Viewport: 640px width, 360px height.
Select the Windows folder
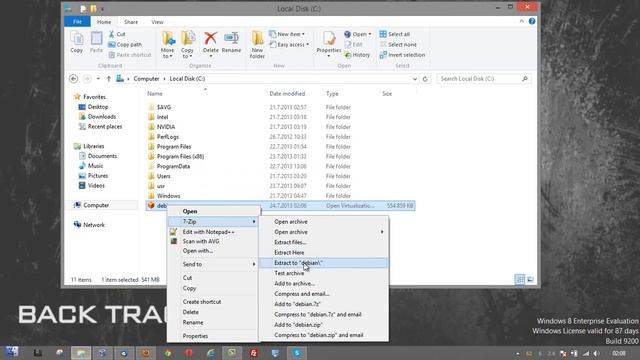click(168, 196)
